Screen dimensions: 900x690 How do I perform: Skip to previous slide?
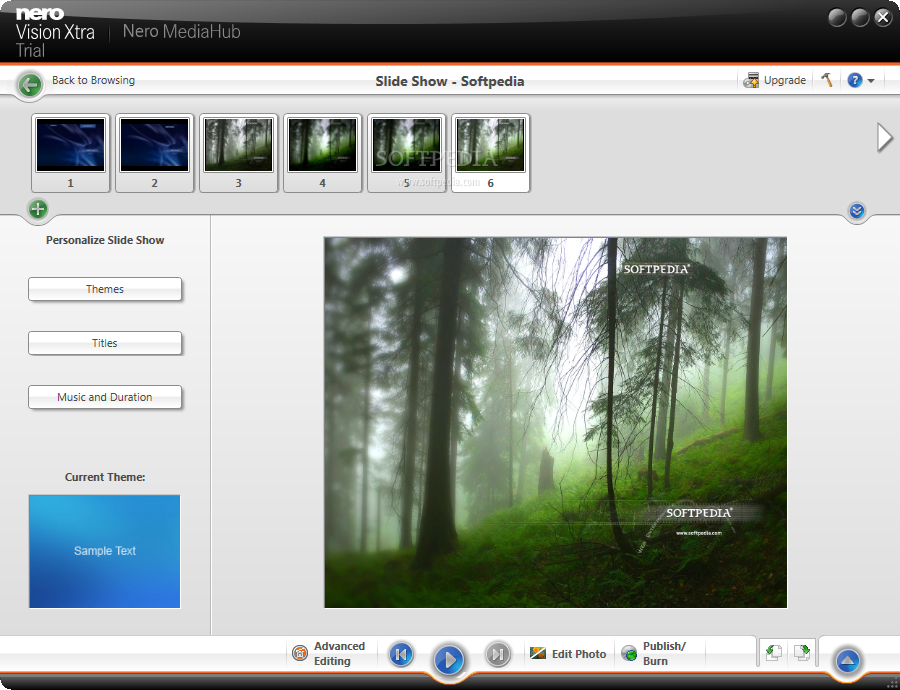(401, 654)
